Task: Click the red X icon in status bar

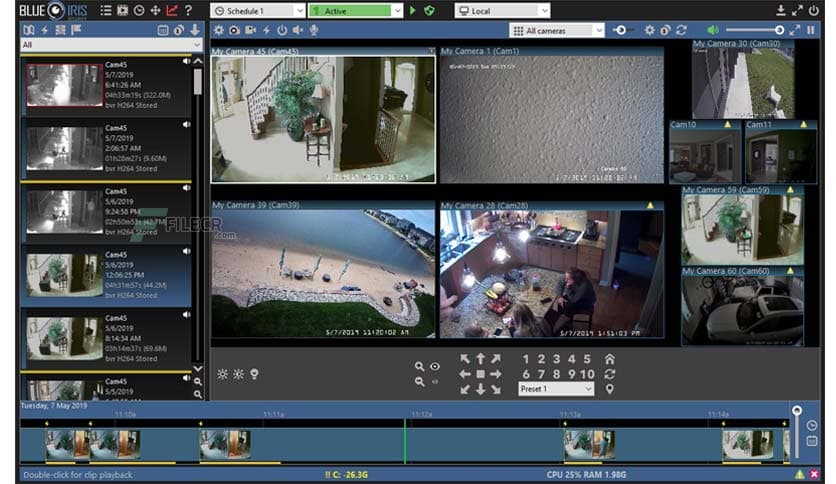Action: (x=814, y=474)
